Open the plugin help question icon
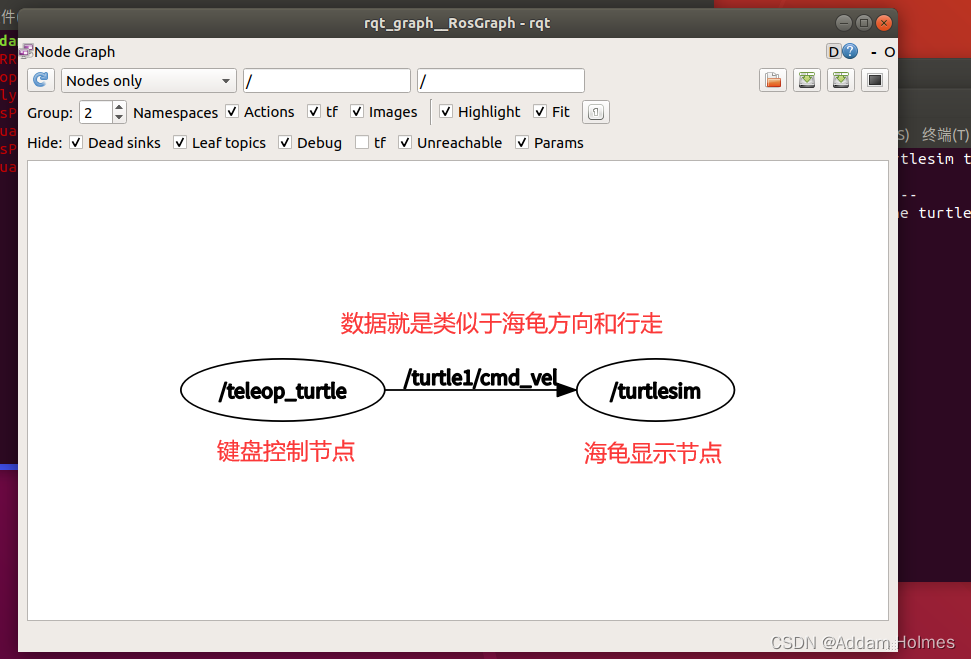The image size is (971, 659). coord(851,51)
